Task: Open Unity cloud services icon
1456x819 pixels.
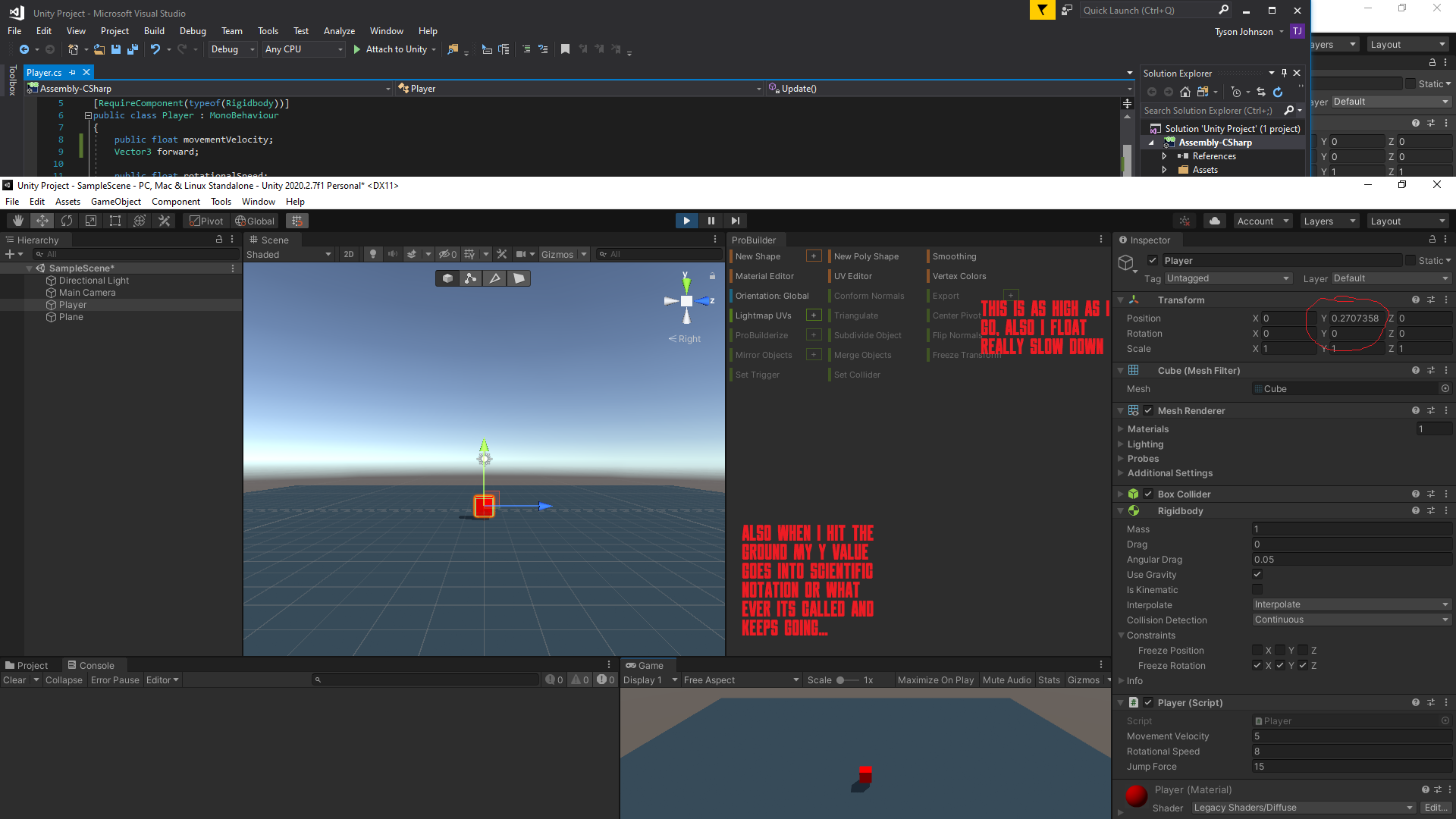Action: pyautogui.click(x=1215, y=221)
